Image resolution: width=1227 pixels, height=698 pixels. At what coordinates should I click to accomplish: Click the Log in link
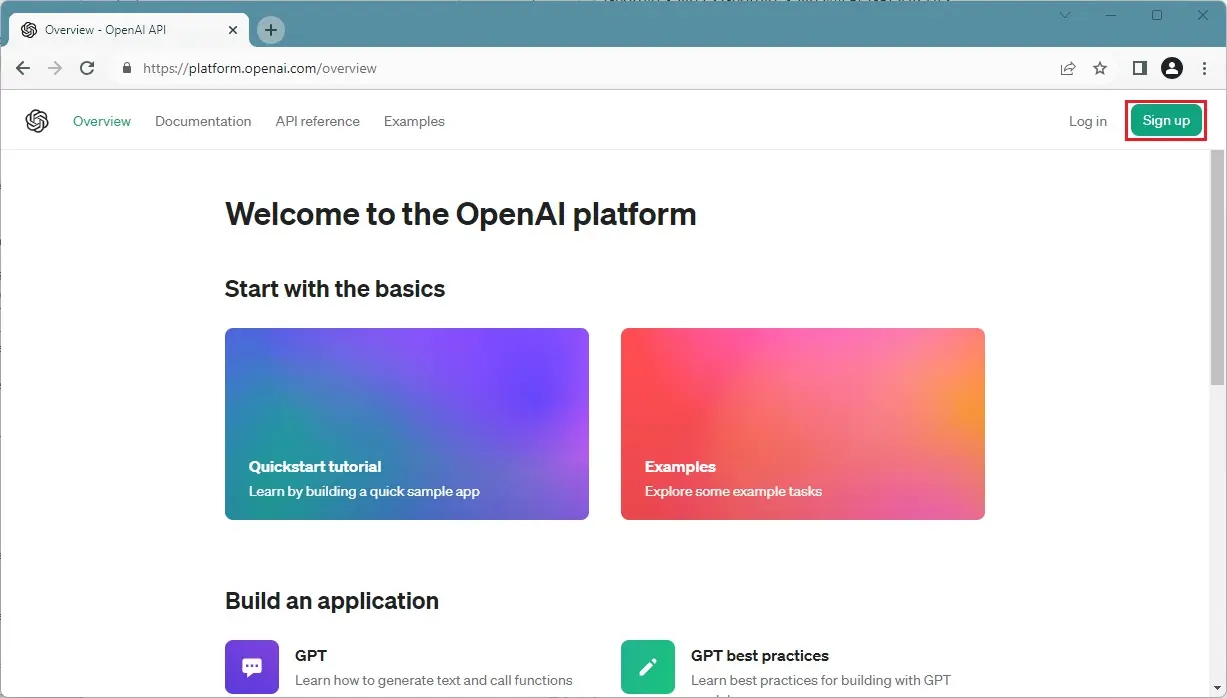(x=1087, y=121)
